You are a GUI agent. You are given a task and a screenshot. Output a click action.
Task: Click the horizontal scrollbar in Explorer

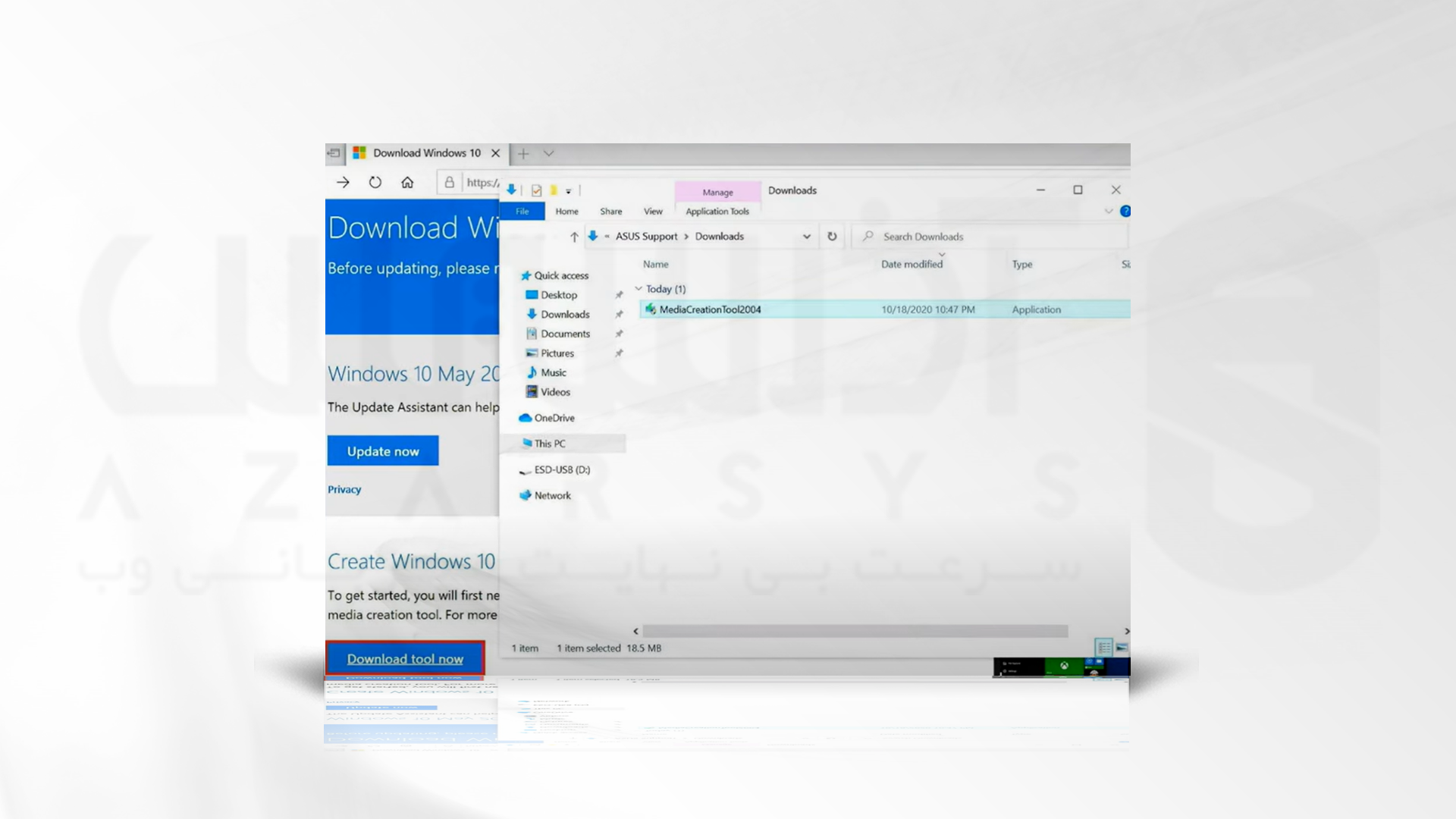tap(855, 631)
